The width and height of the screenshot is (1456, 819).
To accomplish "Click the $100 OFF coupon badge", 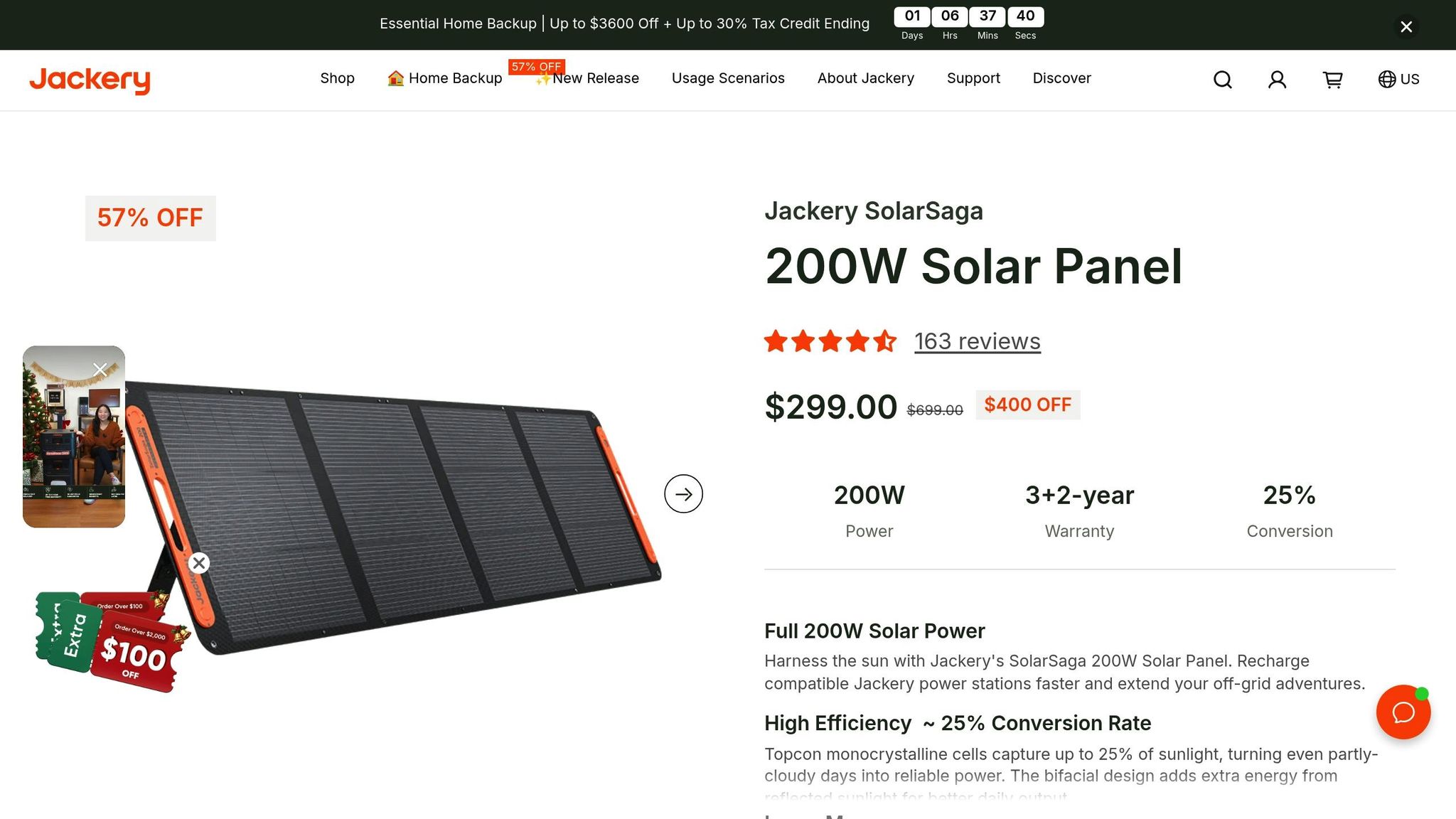I will pos(132,651).
